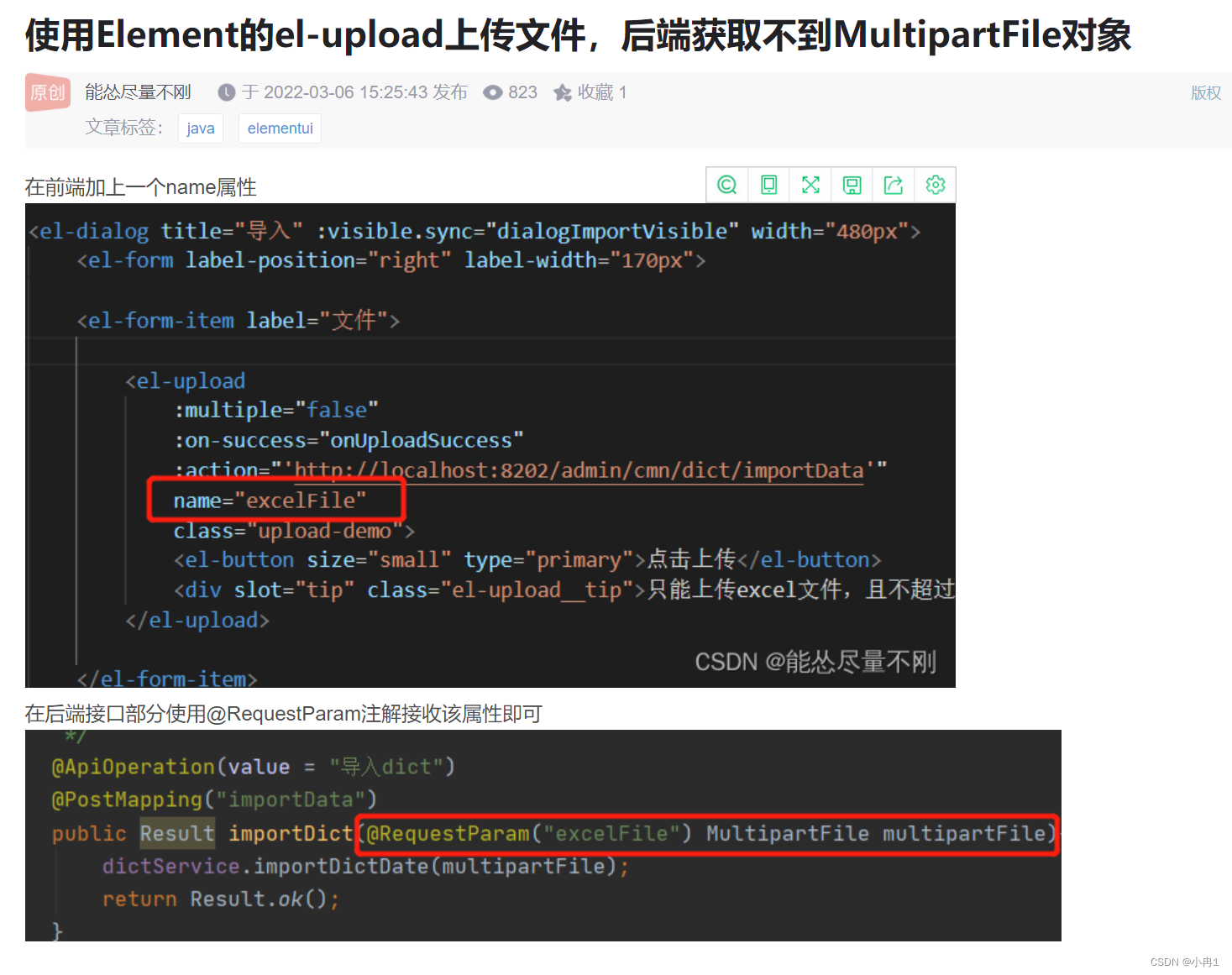The height and width of the screenshot is (975, 1232).
Task: Expand the code block to fullscreen
Action: click(x=810, y=185)
